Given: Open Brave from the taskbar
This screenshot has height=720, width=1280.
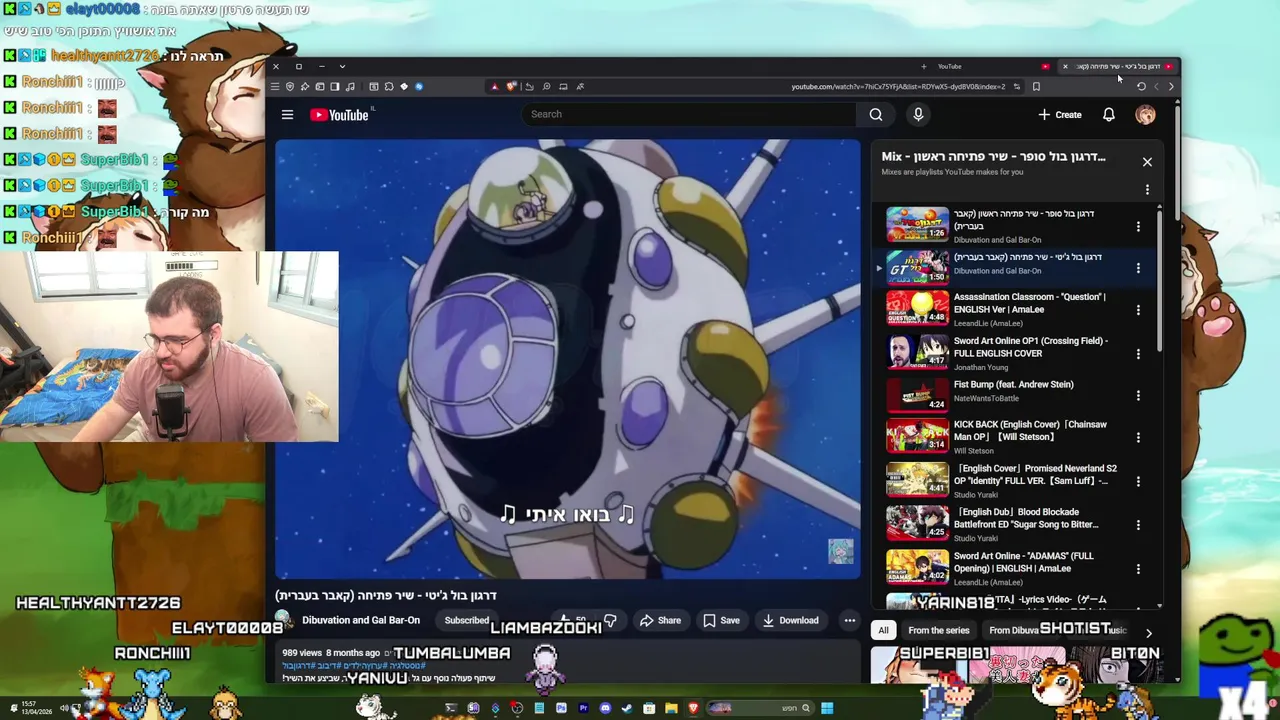Looking at the screenshot, I should (693, 708).
